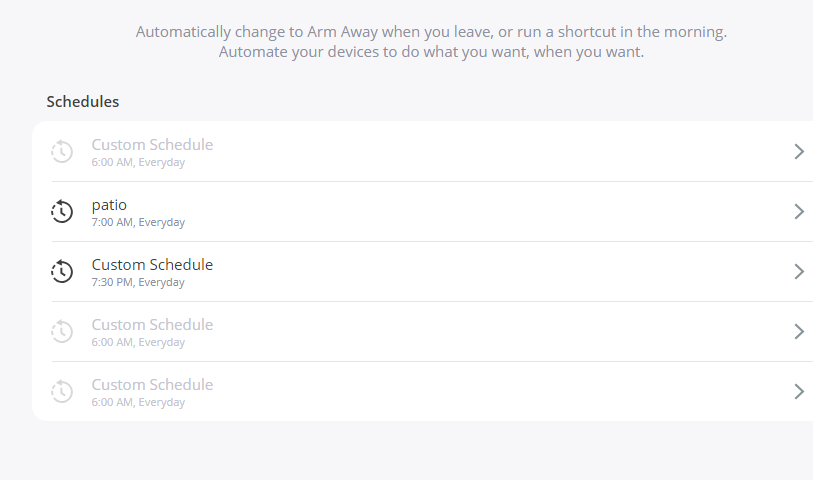Click '6:00 AM, Everyday' in the topmost row
The height and width of the screenshot is (480, 813).
pos(138,162)
